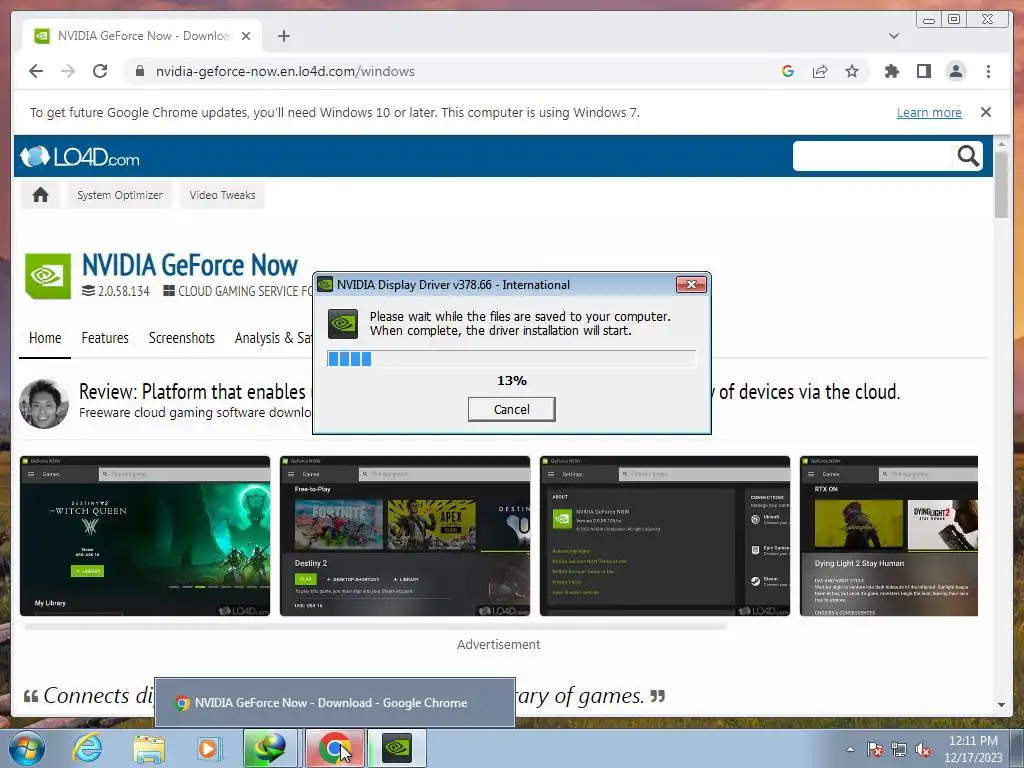Open the Witch Queen screenshot thumbnail
The height and width of the screenshot is (768, 1024).
point(145,536)
